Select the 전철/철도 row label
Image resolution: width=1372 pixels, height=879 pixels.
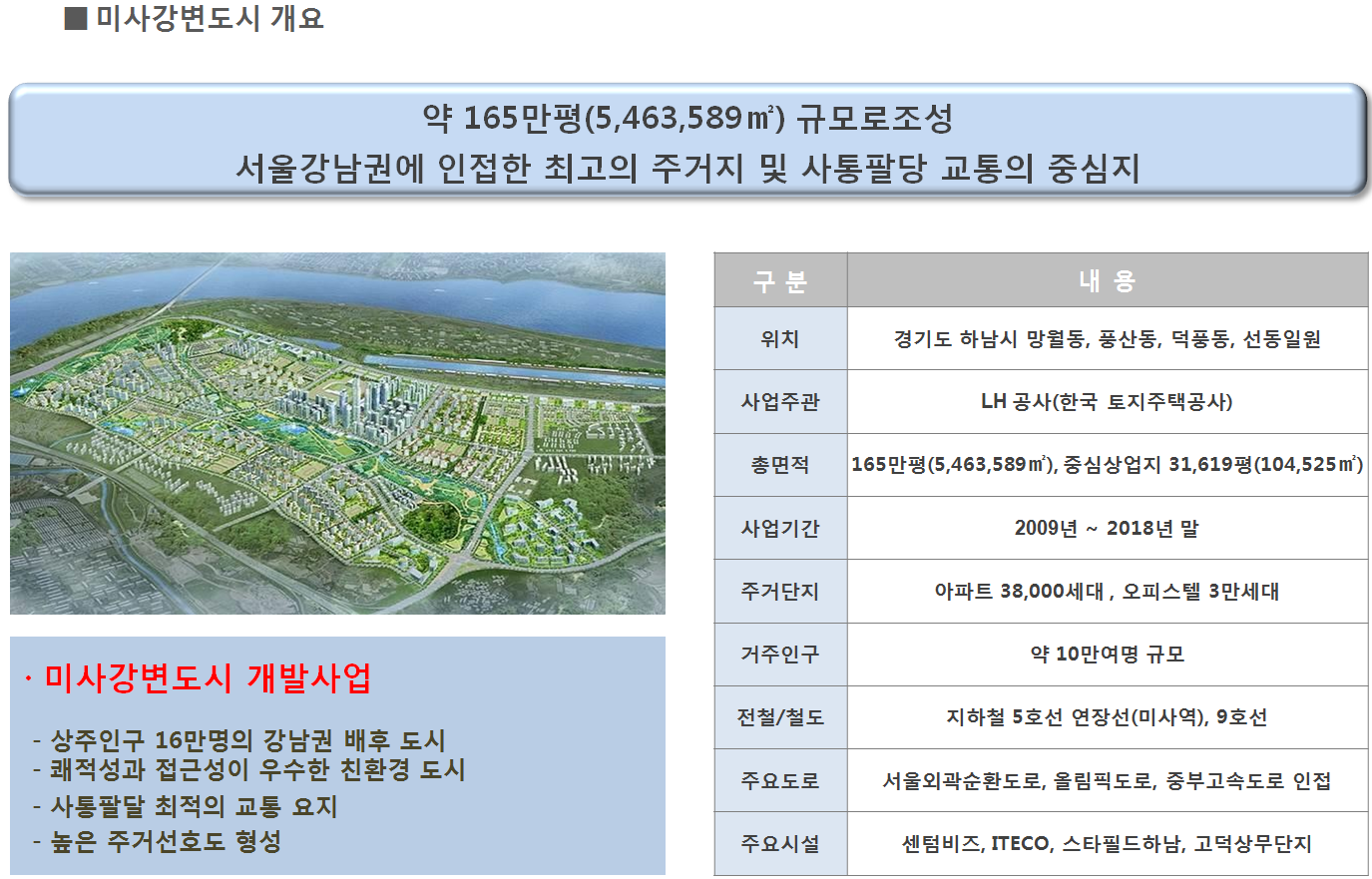pos(780,717)
